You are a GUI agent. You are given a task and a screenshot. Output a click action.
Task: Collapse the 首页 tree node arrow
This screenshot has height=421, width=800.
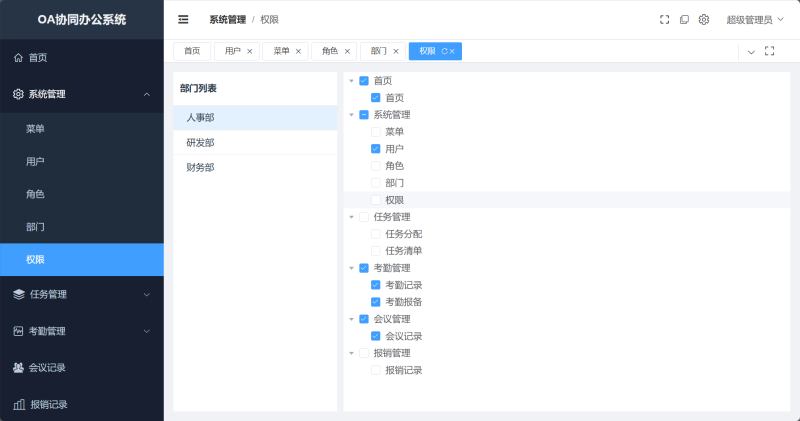[x=352, y=81]
